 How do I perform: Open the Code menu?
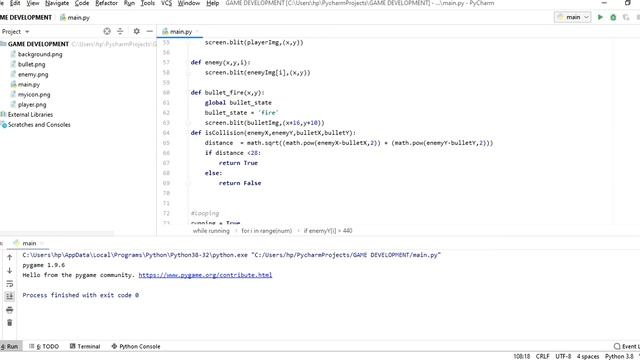(82, 3)
